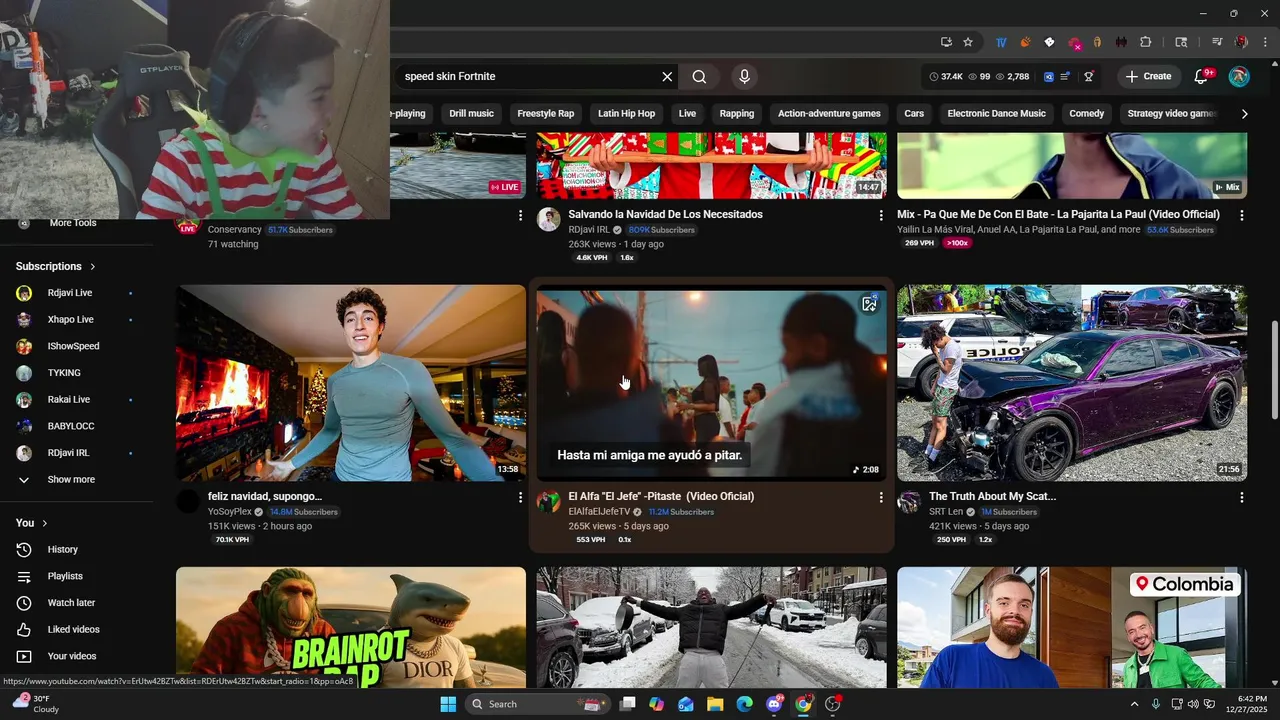Open Microsoft Edge from taskbar
Image resolution: width=1280 pixels, height=720 pixels.
click(x=744, y=704)
